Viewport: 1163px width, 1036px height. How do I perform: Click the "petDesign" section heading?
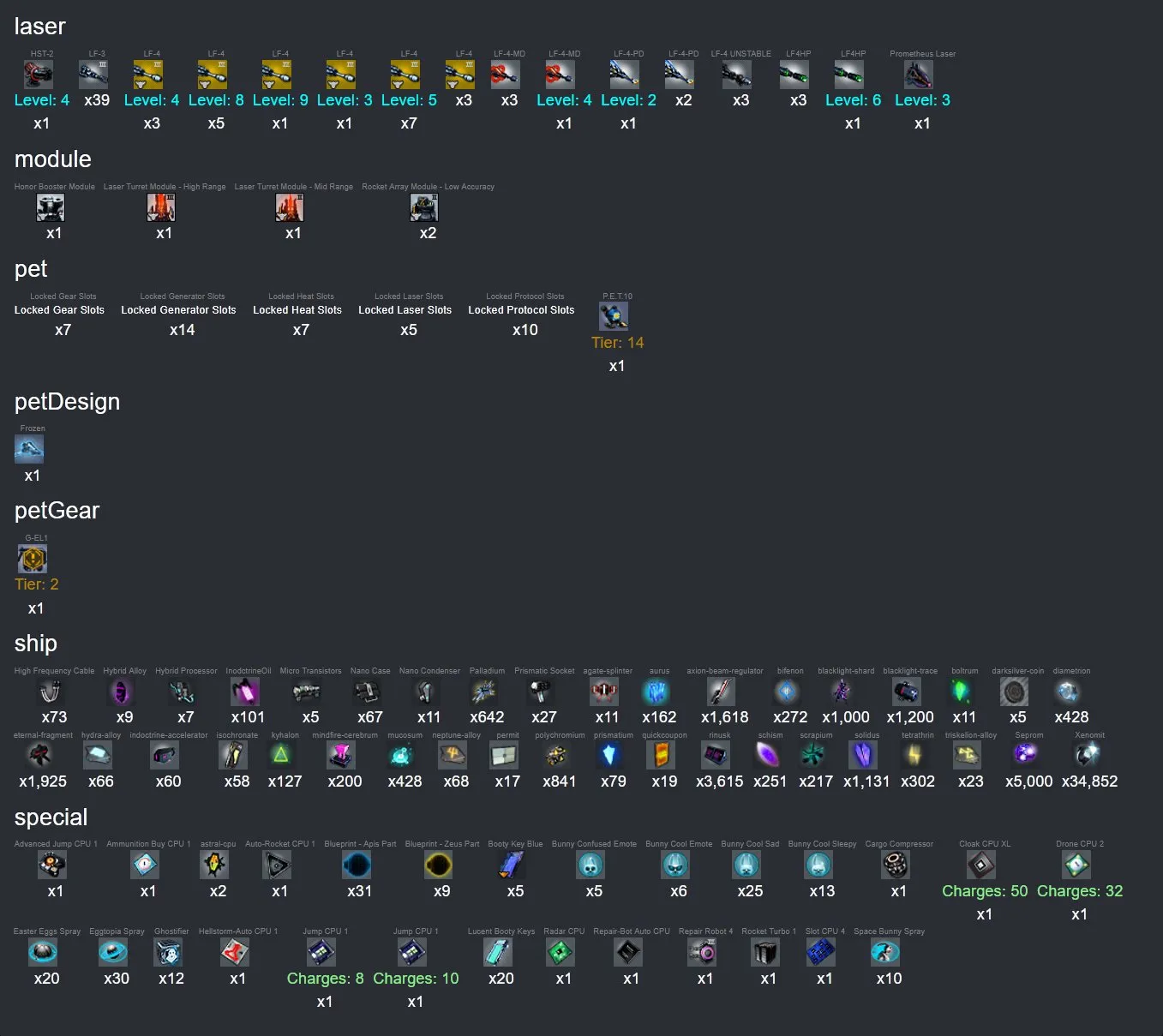tap(67, 402)
